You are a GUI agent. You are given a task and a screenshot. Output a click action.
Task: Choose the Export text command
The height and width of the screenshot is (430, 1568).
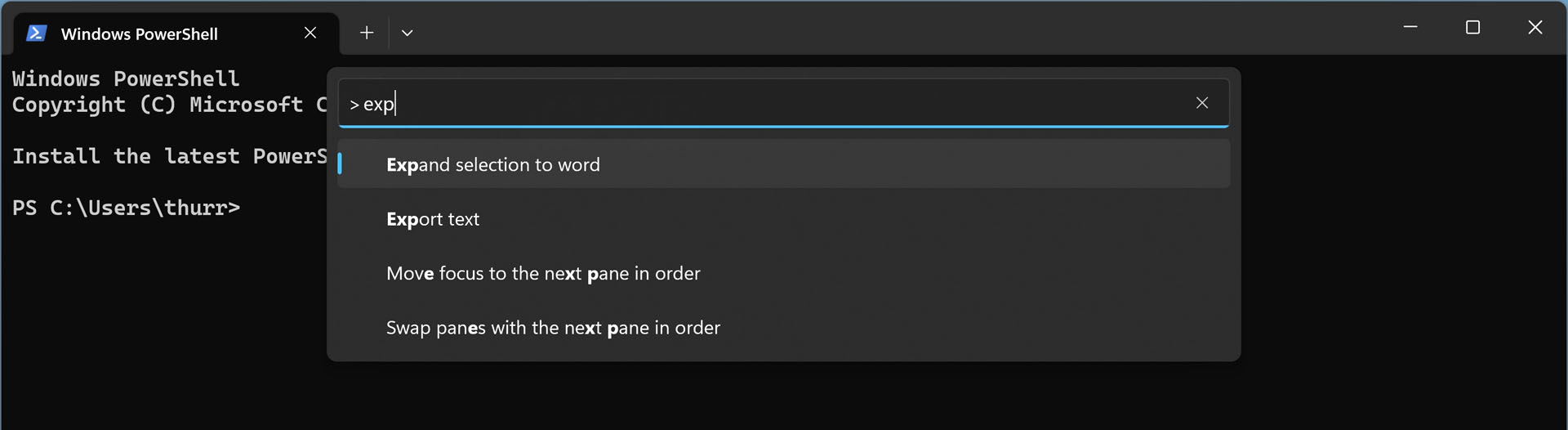point(784,219)
